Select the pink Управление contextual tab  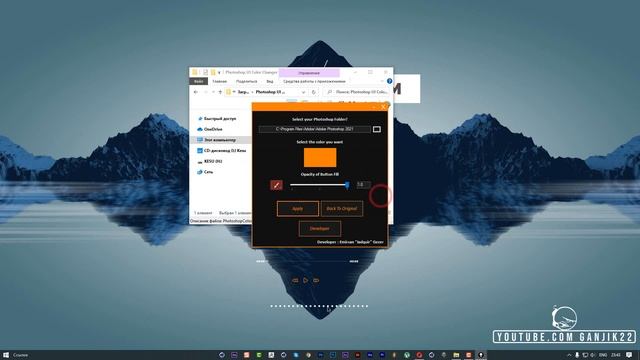pyautogui.click(x=309, y=73)
